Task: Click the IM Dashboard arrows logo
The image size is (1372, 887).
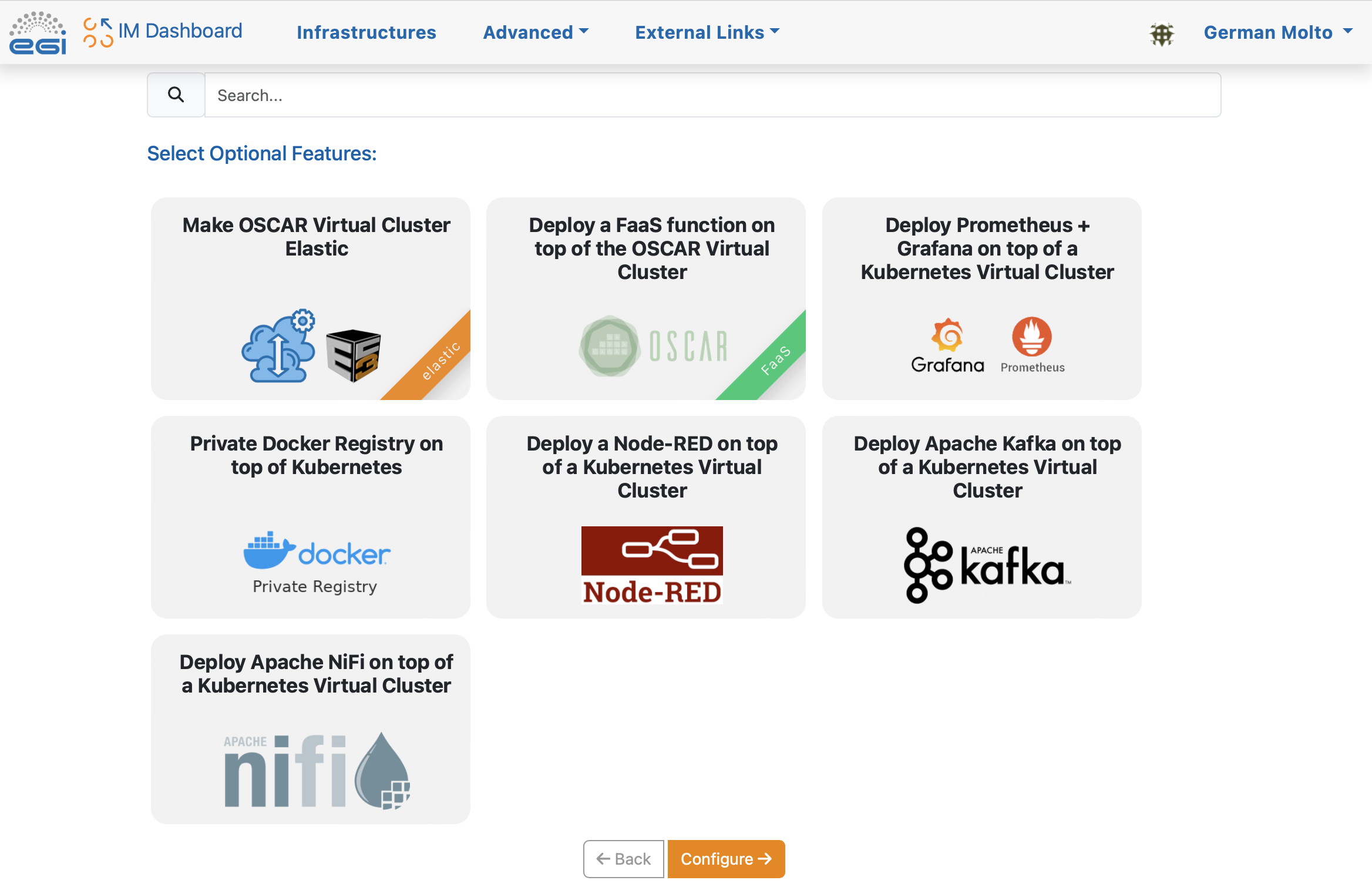Action: 97,32
